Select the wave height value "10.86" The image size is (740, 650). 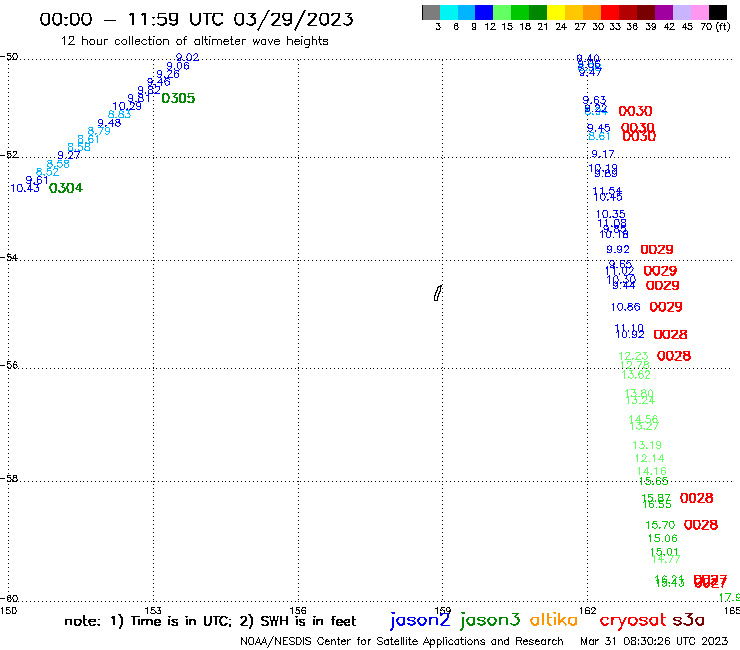tap(625, 307)
